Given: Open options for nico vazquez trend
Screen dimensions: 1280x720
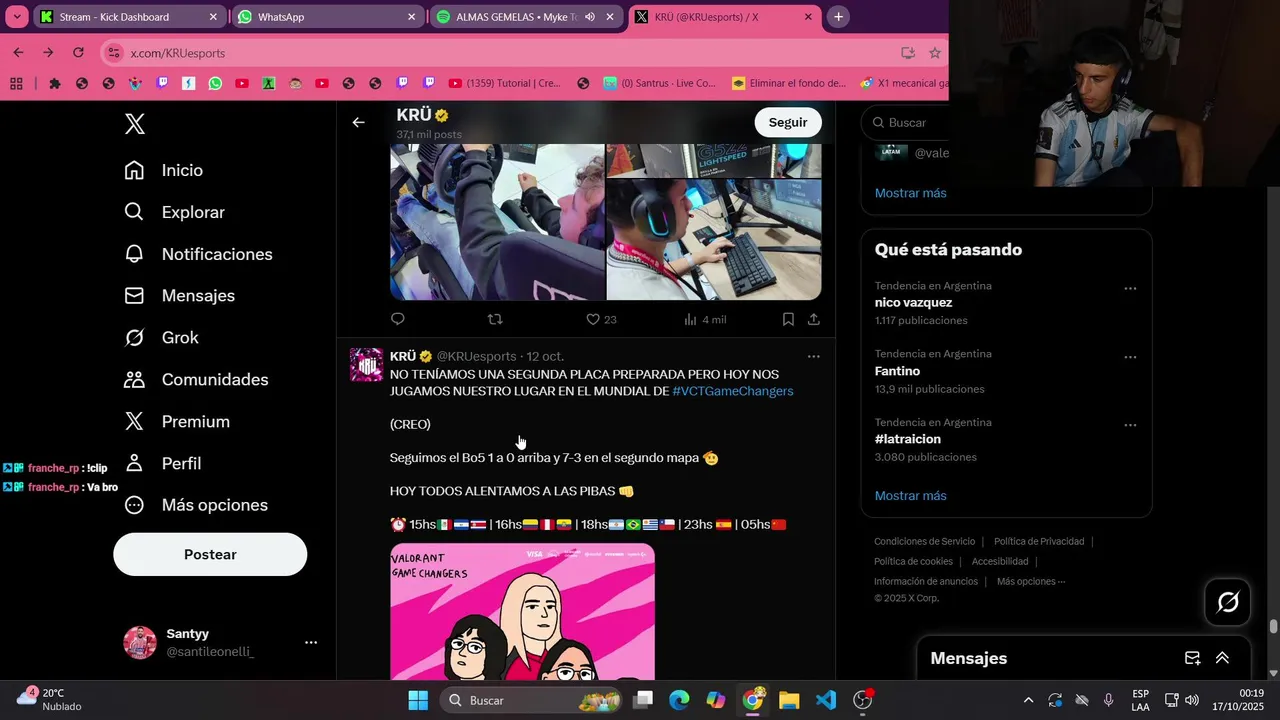Looking at the screenshot, I should (x=1130, y=288).
